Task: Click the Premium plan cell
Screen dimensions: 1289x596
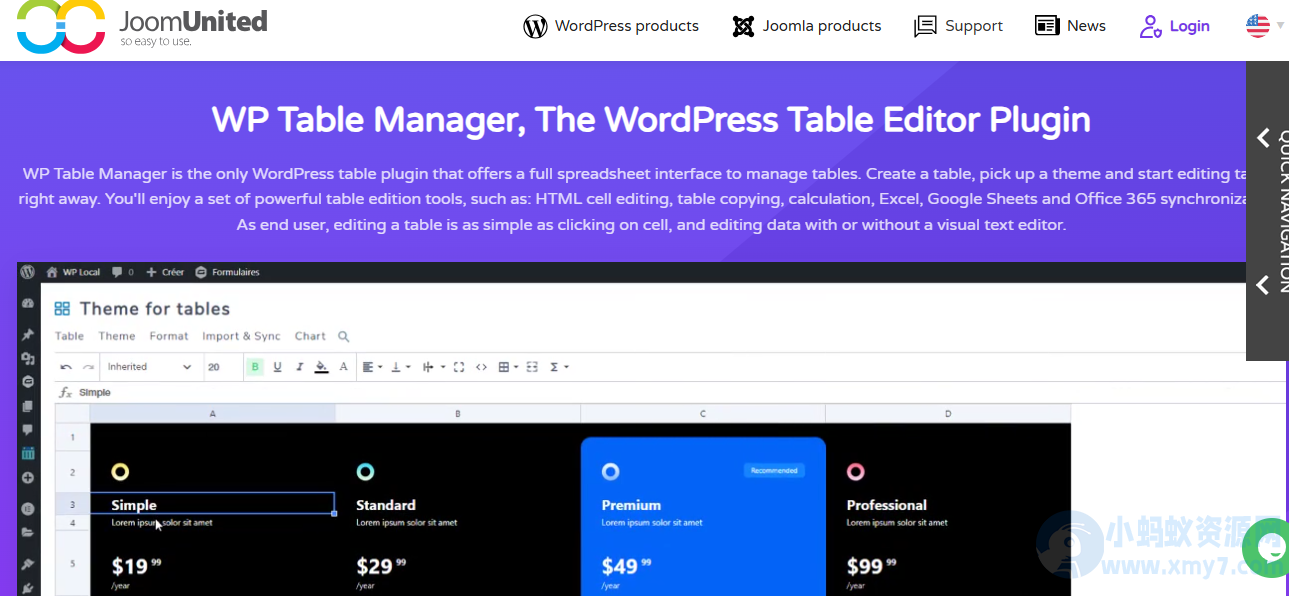Action: click(703, 504)
